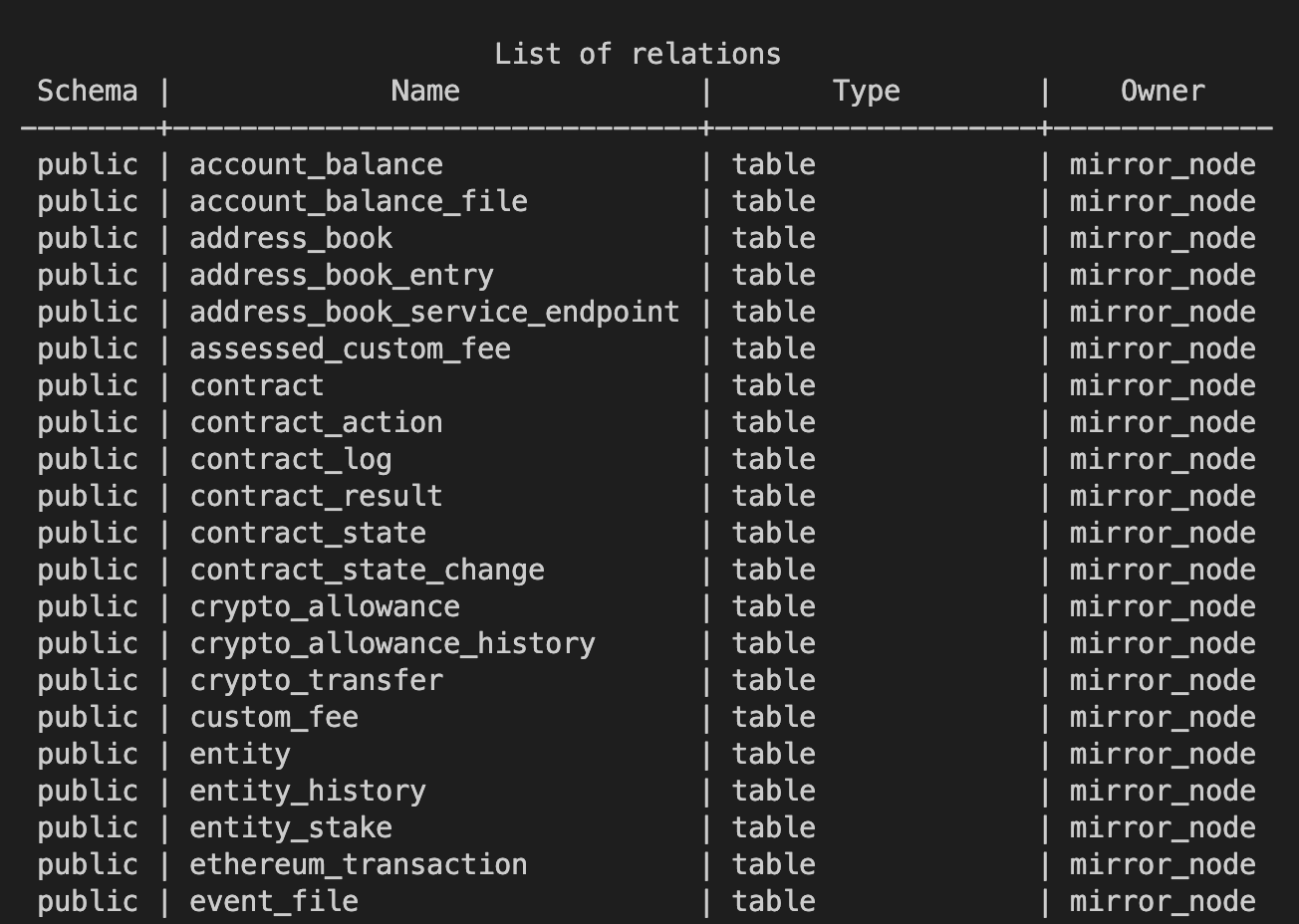The height and width of the screenshot is (924, 1299).
Task: Click the contract_action table name
Action: [x=317, y=423]
